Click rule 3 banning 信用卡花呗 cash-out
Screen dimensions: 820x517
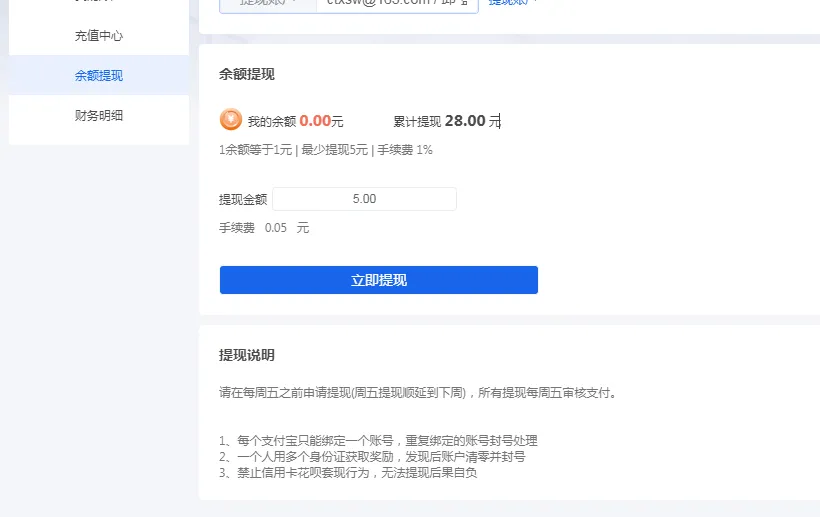[x=348, y=473]
